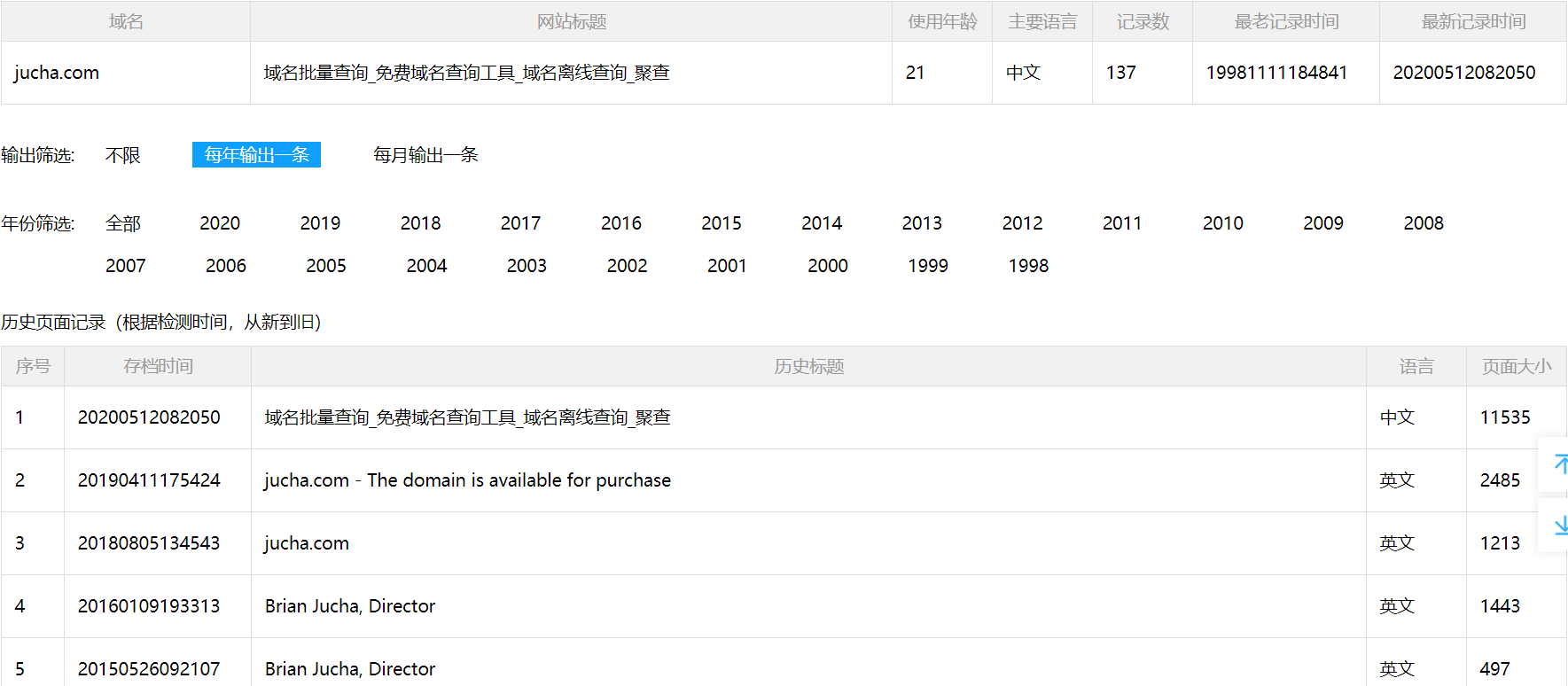Click the 历史标题 column header
Screen dimensions: 1568x686
(x=808, y=366)
